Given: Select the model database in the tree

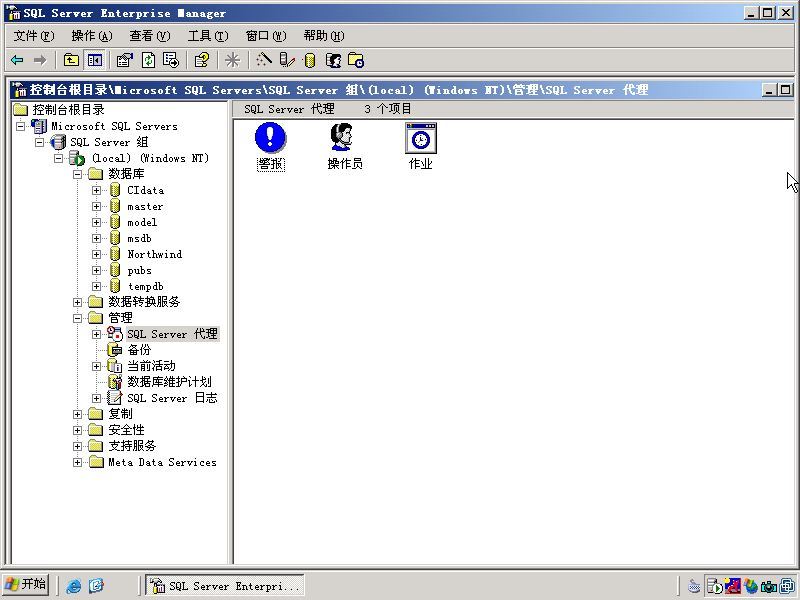Looking at the screenshot, I should [x=142, y=222].
